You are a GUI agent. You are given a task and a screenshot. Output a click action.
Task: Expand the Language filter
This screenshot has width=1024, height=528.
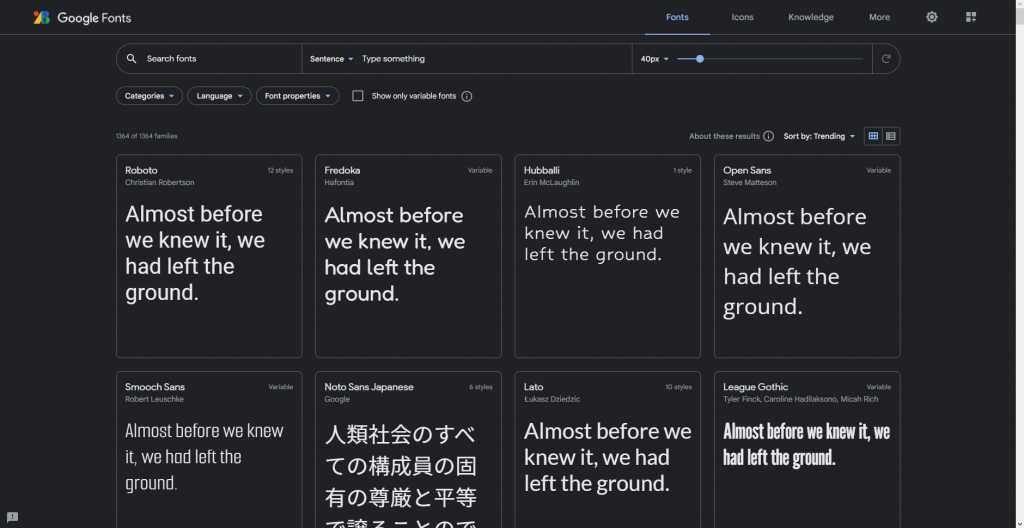[x=219, y=96]
